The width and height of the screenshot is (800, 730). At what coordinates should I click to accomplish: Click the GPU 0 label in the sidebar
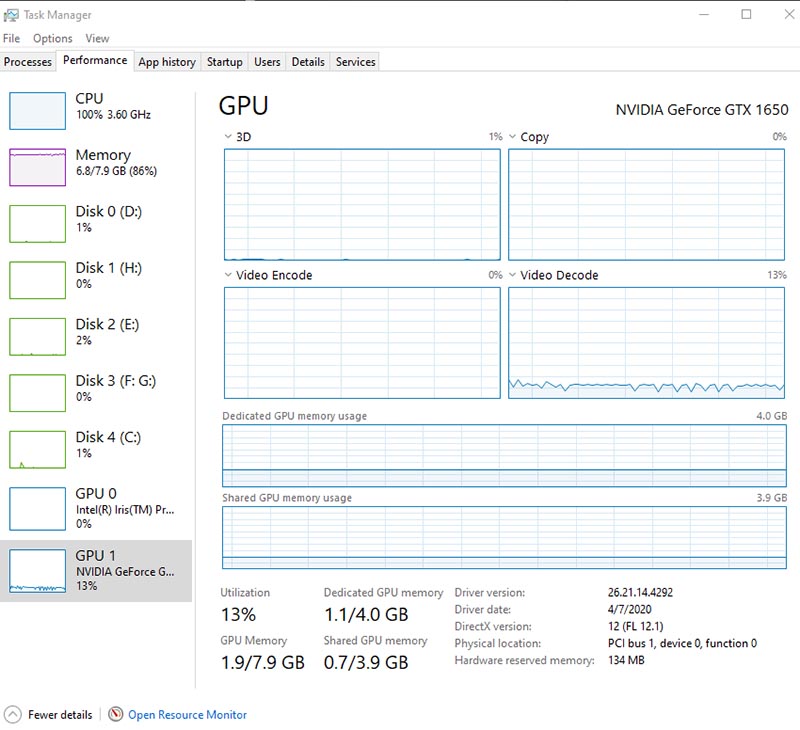(96, 493)
